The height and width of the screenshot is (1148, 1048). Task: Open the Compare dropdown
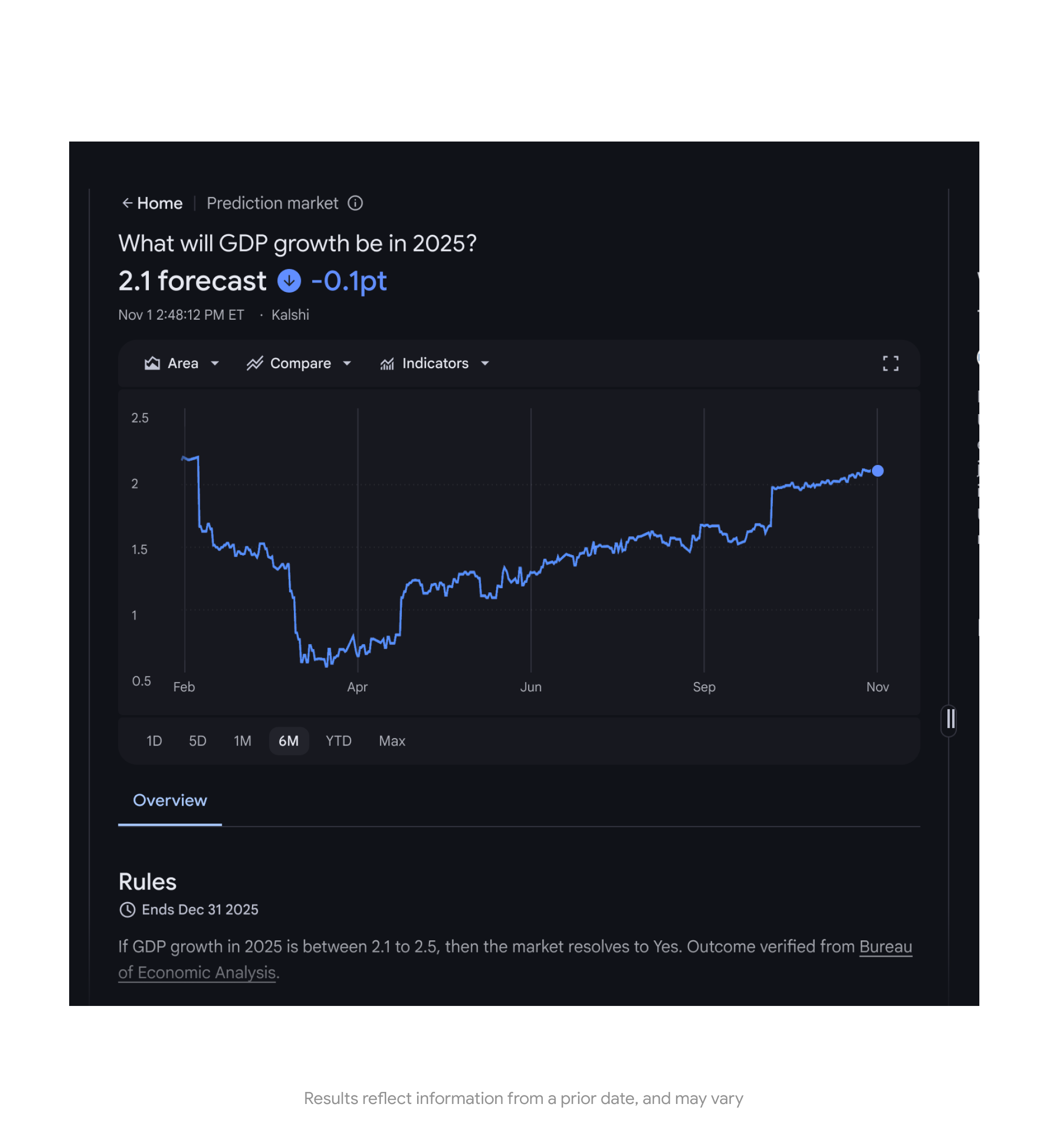point(348,363)
